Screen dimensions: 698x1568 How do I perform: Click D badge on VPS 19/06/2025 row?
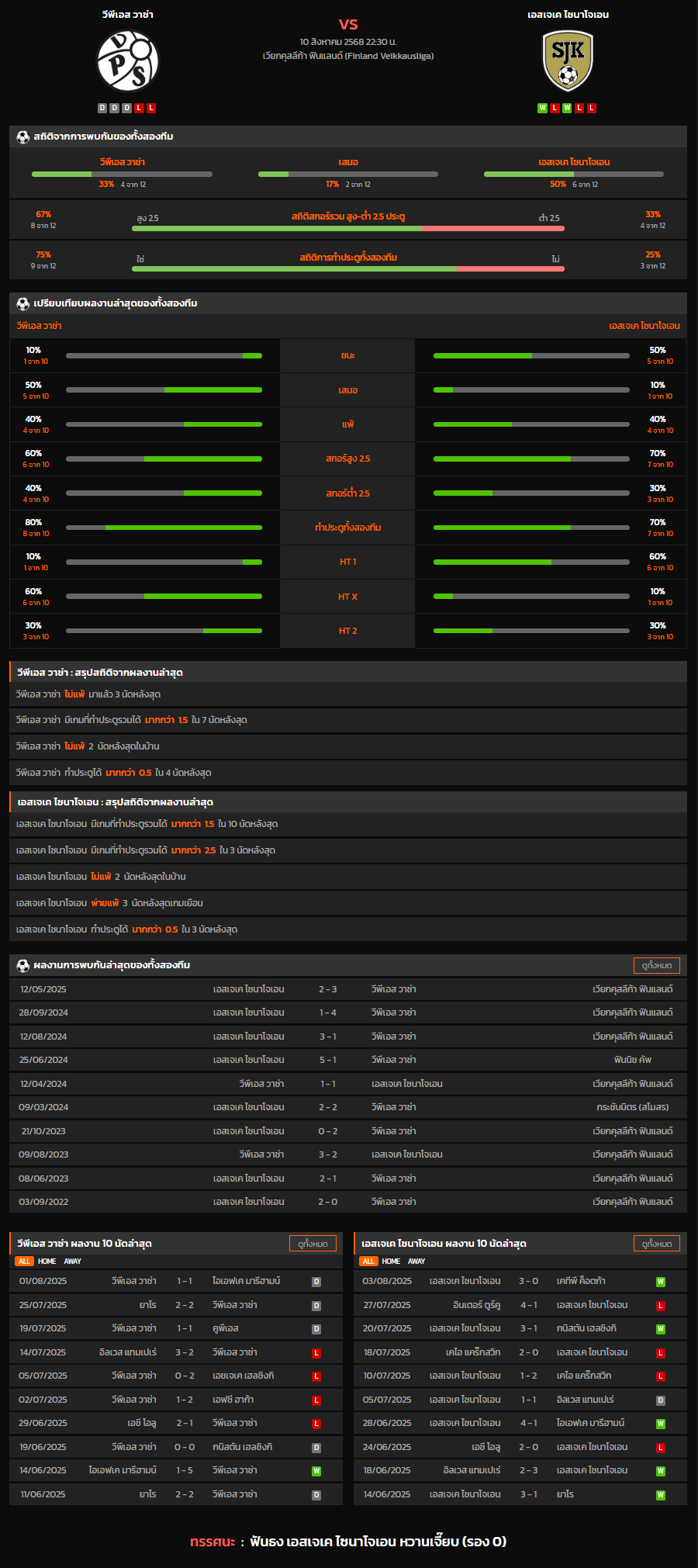point(316,1448)
